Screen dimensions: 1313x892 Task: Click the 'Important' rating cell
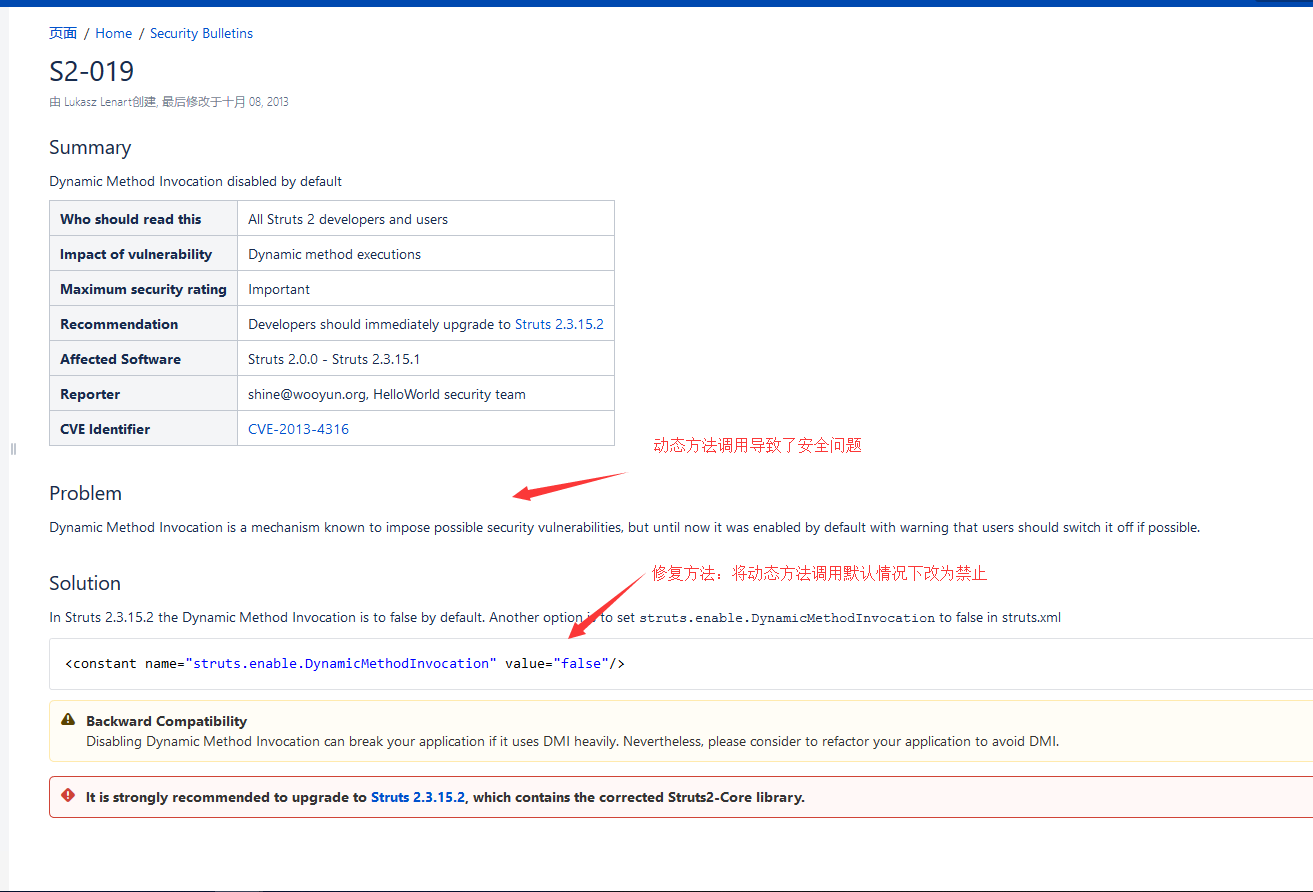coord(426,289)
